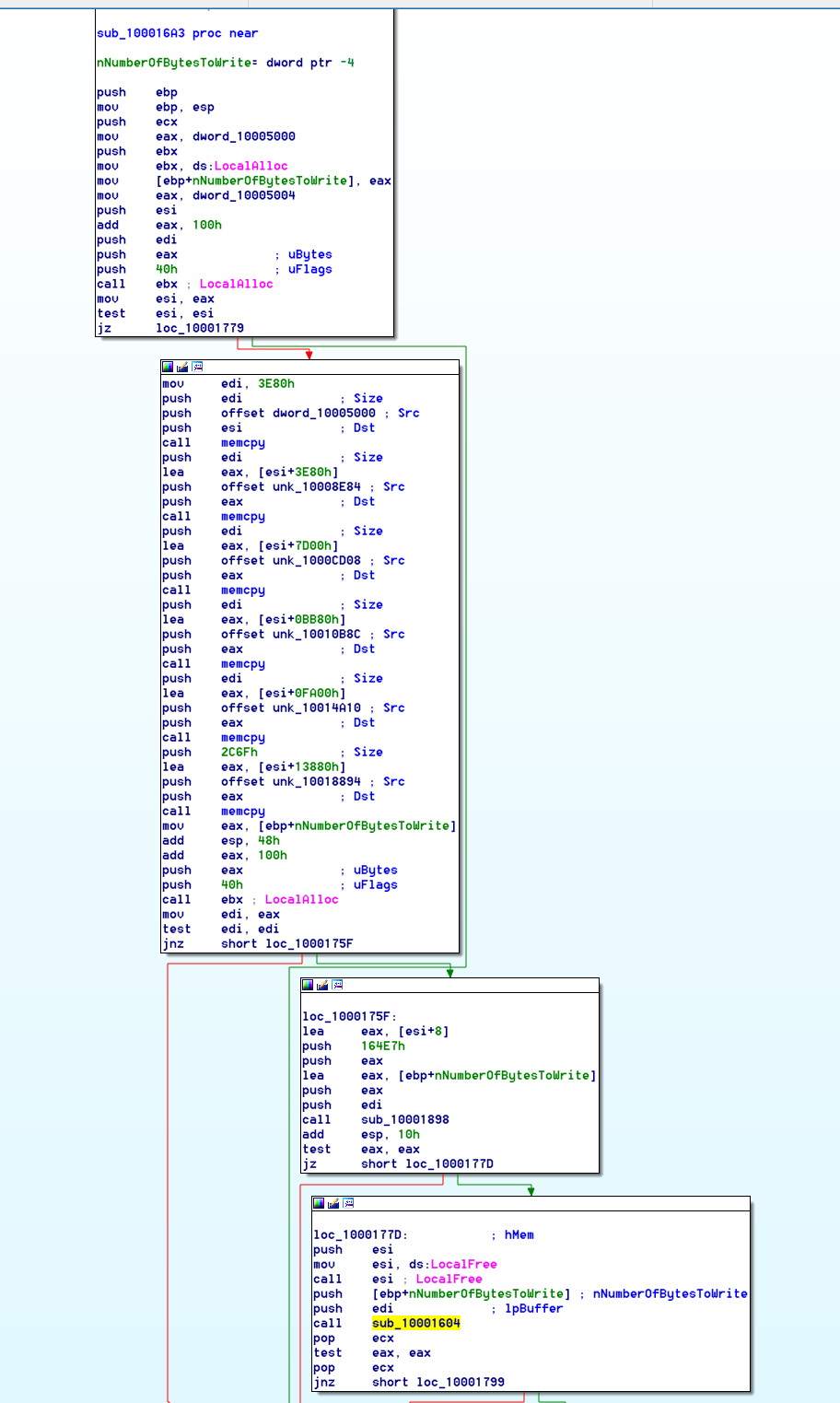
Task: Click the sub_100016A3 proc near header
Action: (177, 33)
